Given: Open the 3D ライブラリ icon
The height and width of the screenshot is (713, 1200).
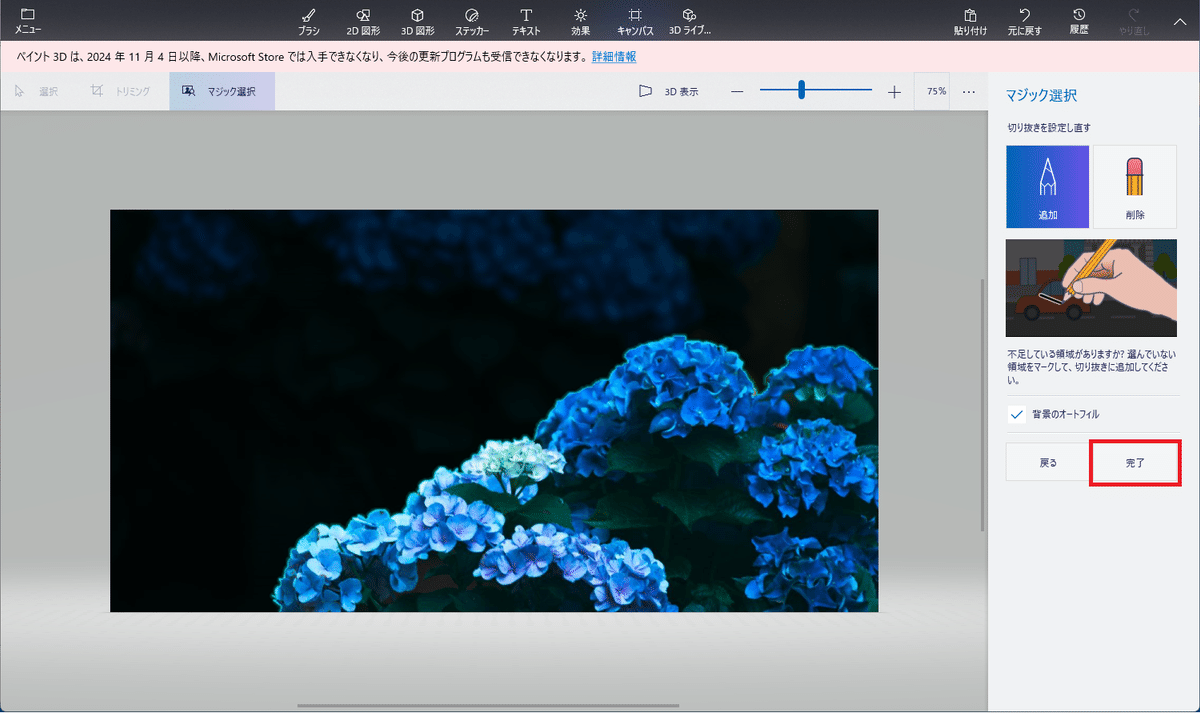Looking at the screenshot, I should (689, 21).
